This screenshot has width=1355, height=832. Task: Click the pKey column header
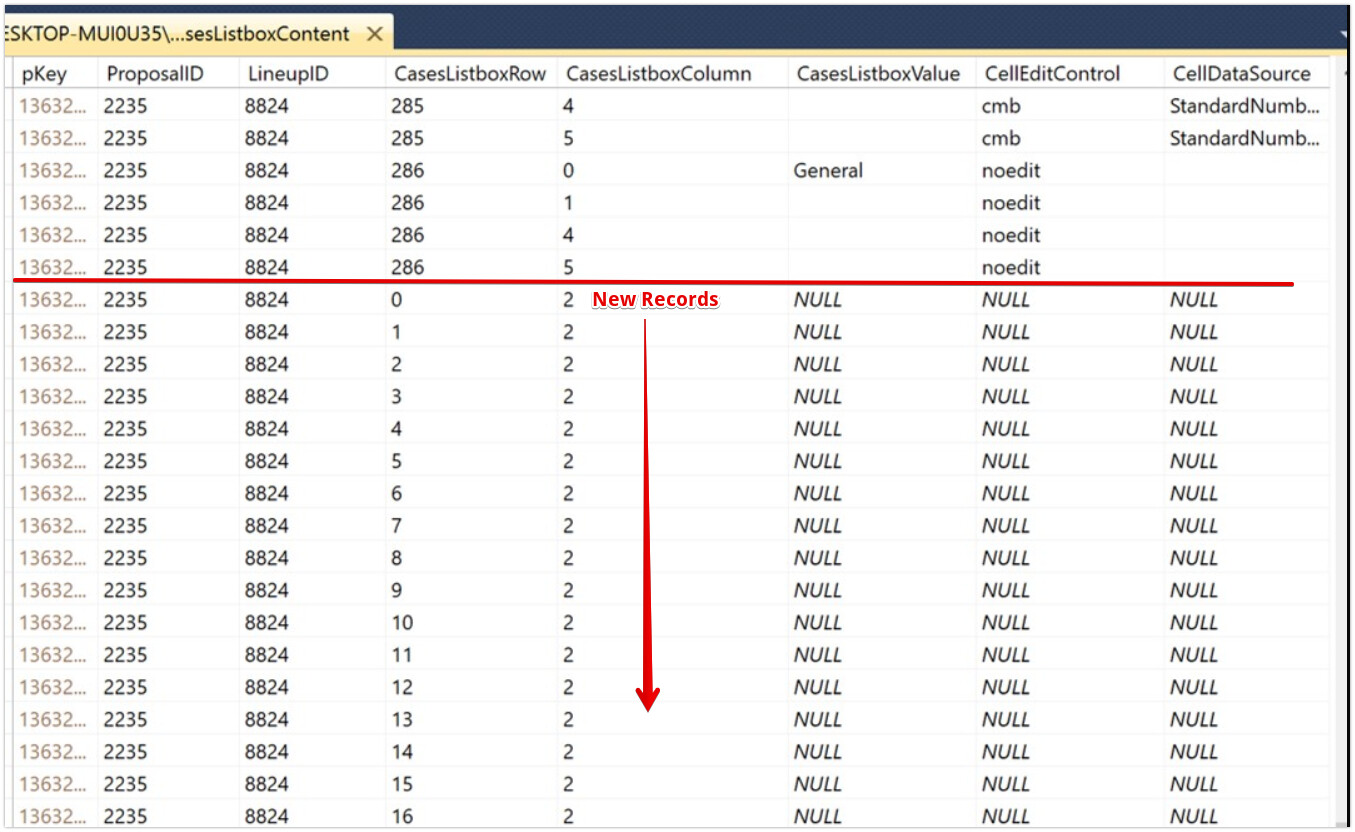click(x=44, y=73)
